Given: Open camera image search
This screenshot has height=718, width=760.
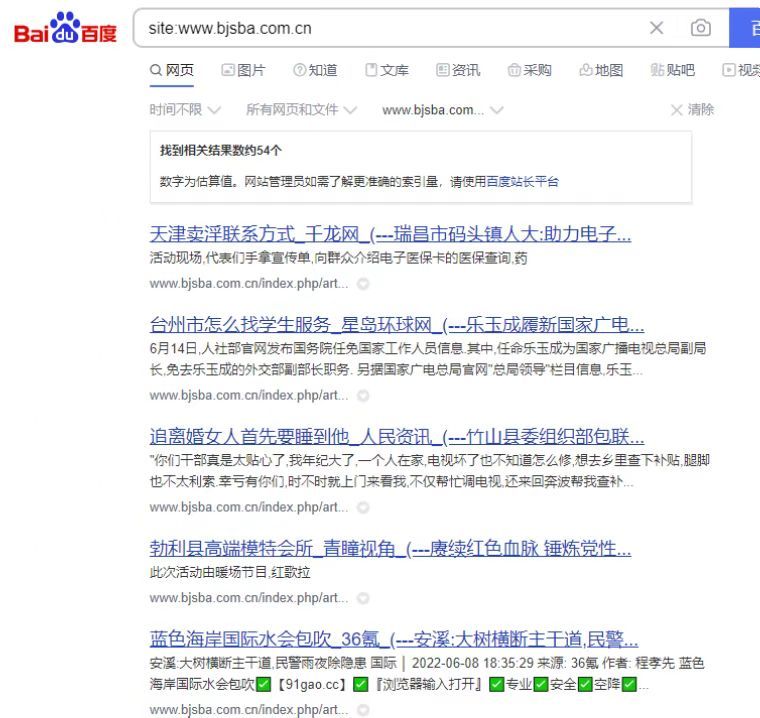Looking at the screenshot, I should (701, 28).
